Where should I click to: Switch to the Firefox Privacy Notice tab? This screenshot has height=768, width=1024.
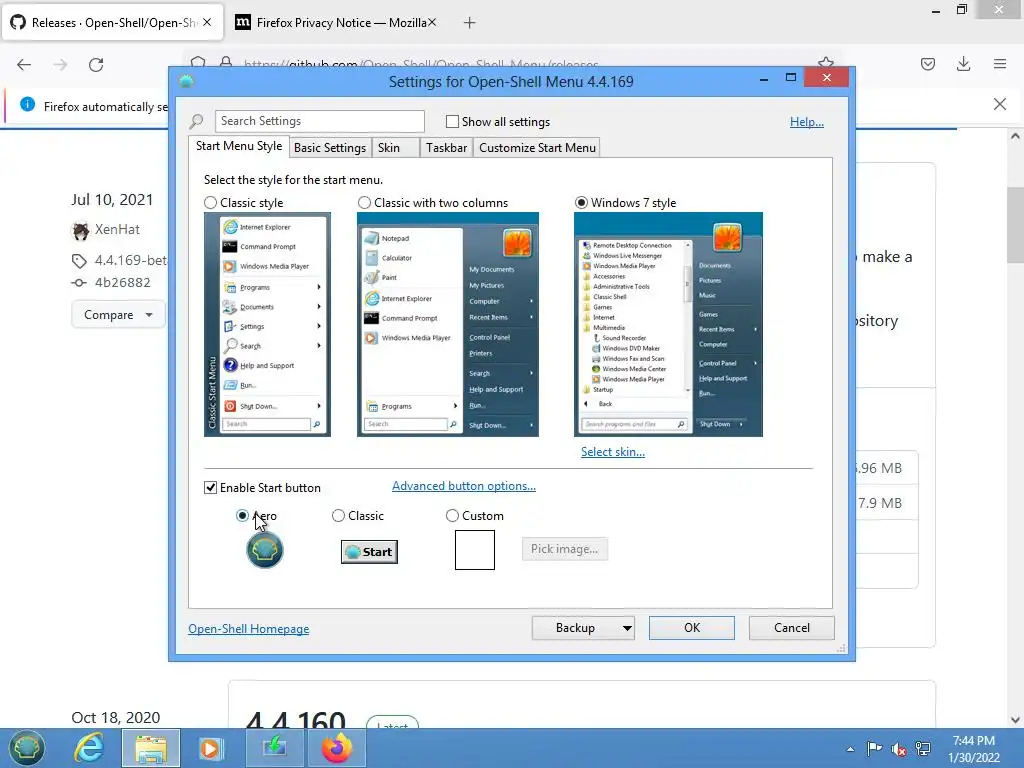click(336, 23)
